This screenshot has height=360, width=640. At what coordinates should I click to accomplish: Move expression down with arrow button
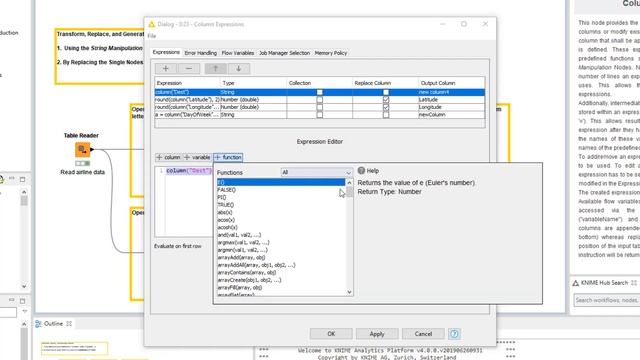click(238, 69)
